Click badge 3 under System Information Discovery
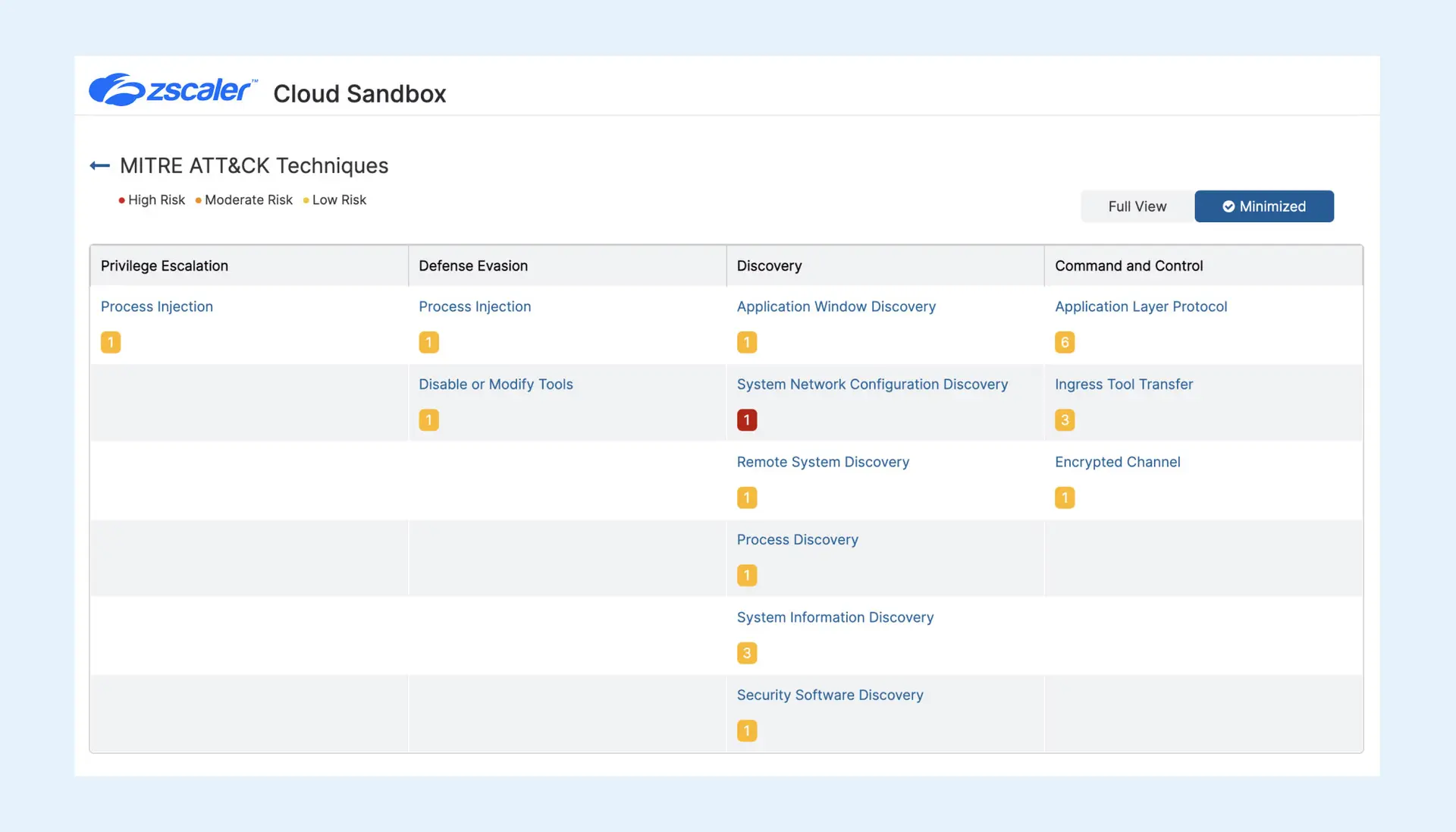The image size is (1456, 832). [x=747, y=653]
